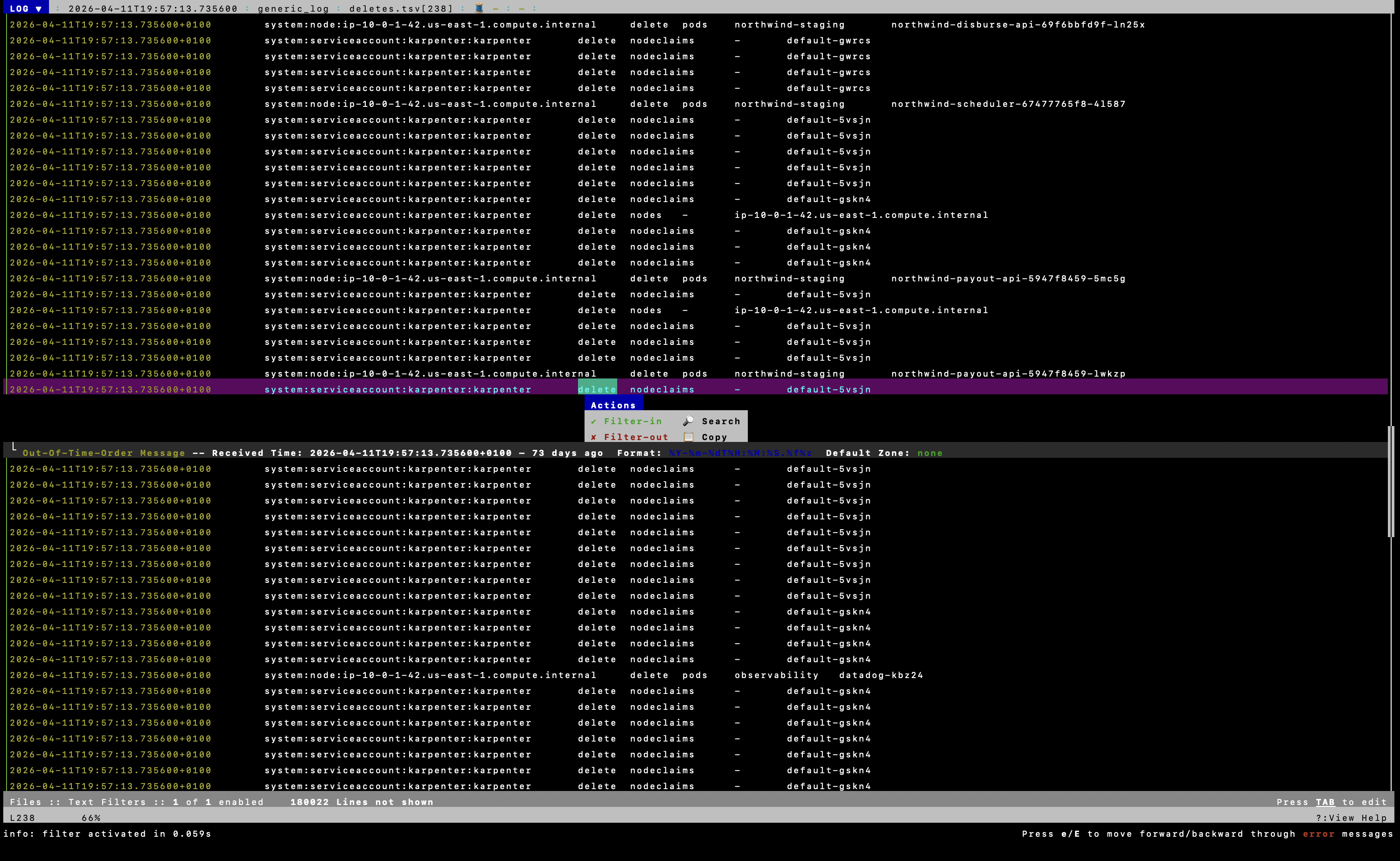Click the 66% position indicator
Screen dimensions: 1400x861
pyautogui.click(x=91, y=818)
